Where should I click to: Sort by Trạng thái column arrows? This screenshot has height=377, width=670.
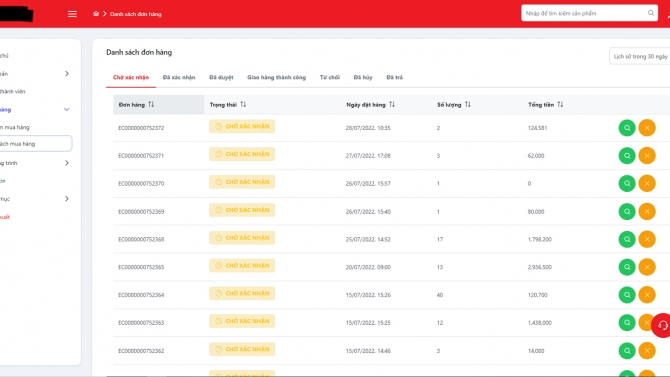tap(243, 104)
